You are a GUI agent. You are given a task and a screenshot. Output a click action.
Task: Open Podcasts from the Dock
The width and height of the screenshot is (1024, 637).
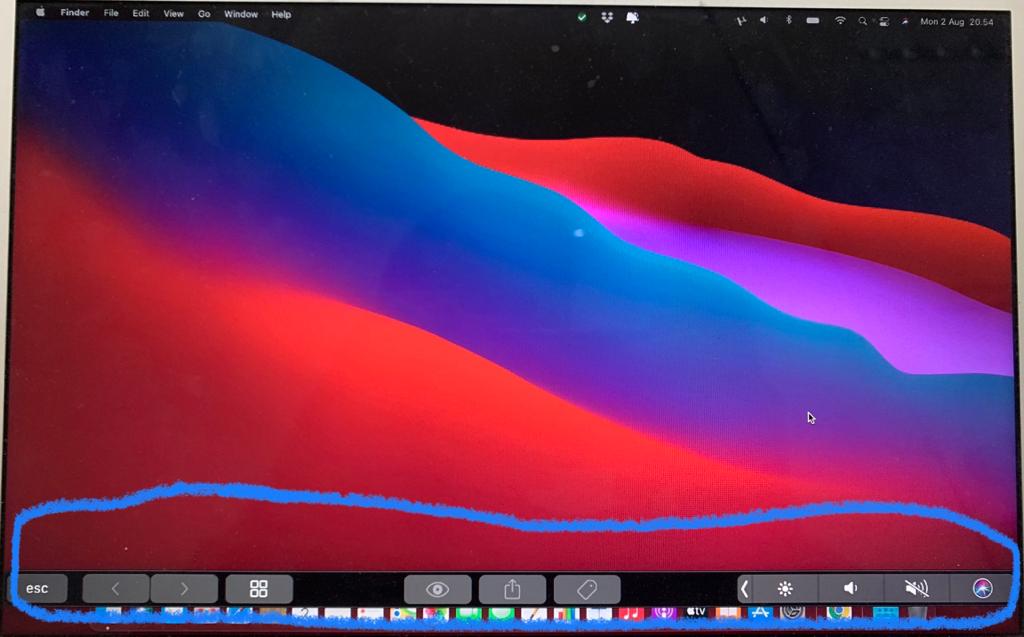[x=663, y=613]
